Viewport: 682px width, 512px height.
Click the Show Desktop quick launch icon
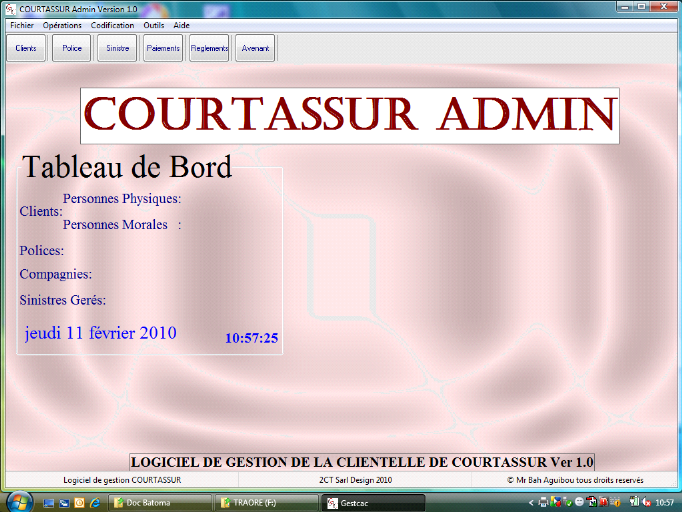click(x=48, y=503)
